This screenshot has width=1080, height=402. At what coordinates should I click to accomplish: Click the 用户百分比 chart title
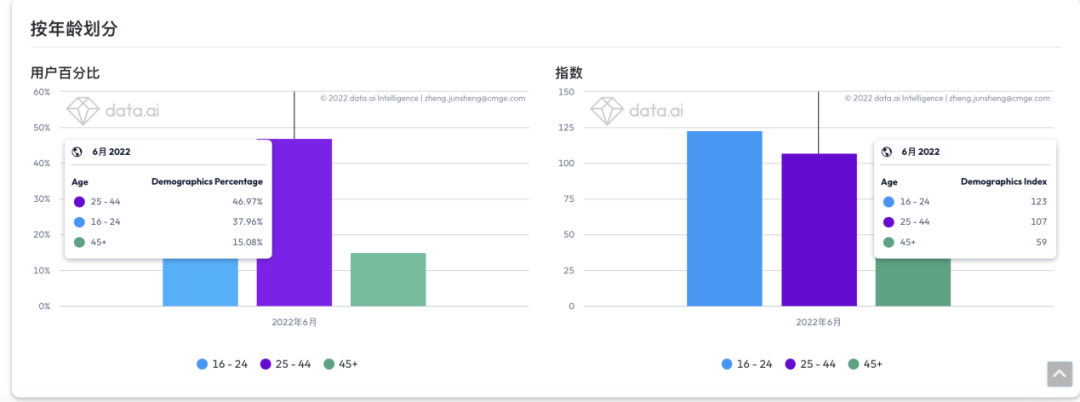65,73
